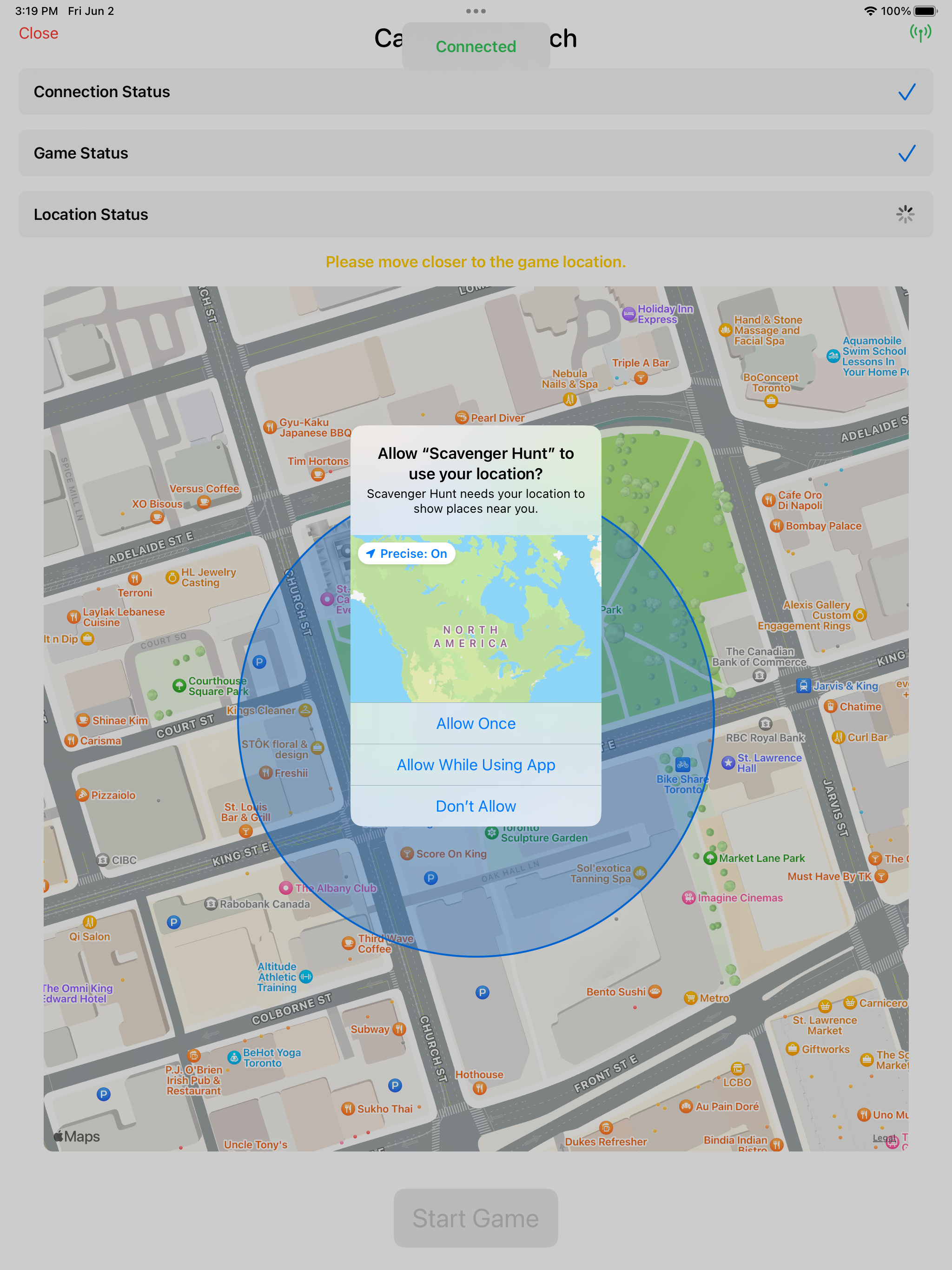The width and height of the screenshot is (952, 1270).
Task: Tap the BeHot Yoga Toronto icon
Action: (234, 1057)
